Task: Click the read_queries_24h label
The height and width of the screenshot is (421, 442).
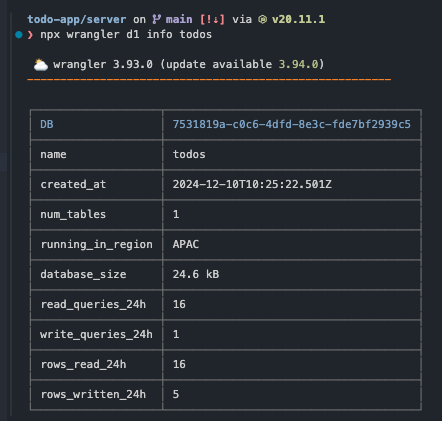Action: (93, 304)
